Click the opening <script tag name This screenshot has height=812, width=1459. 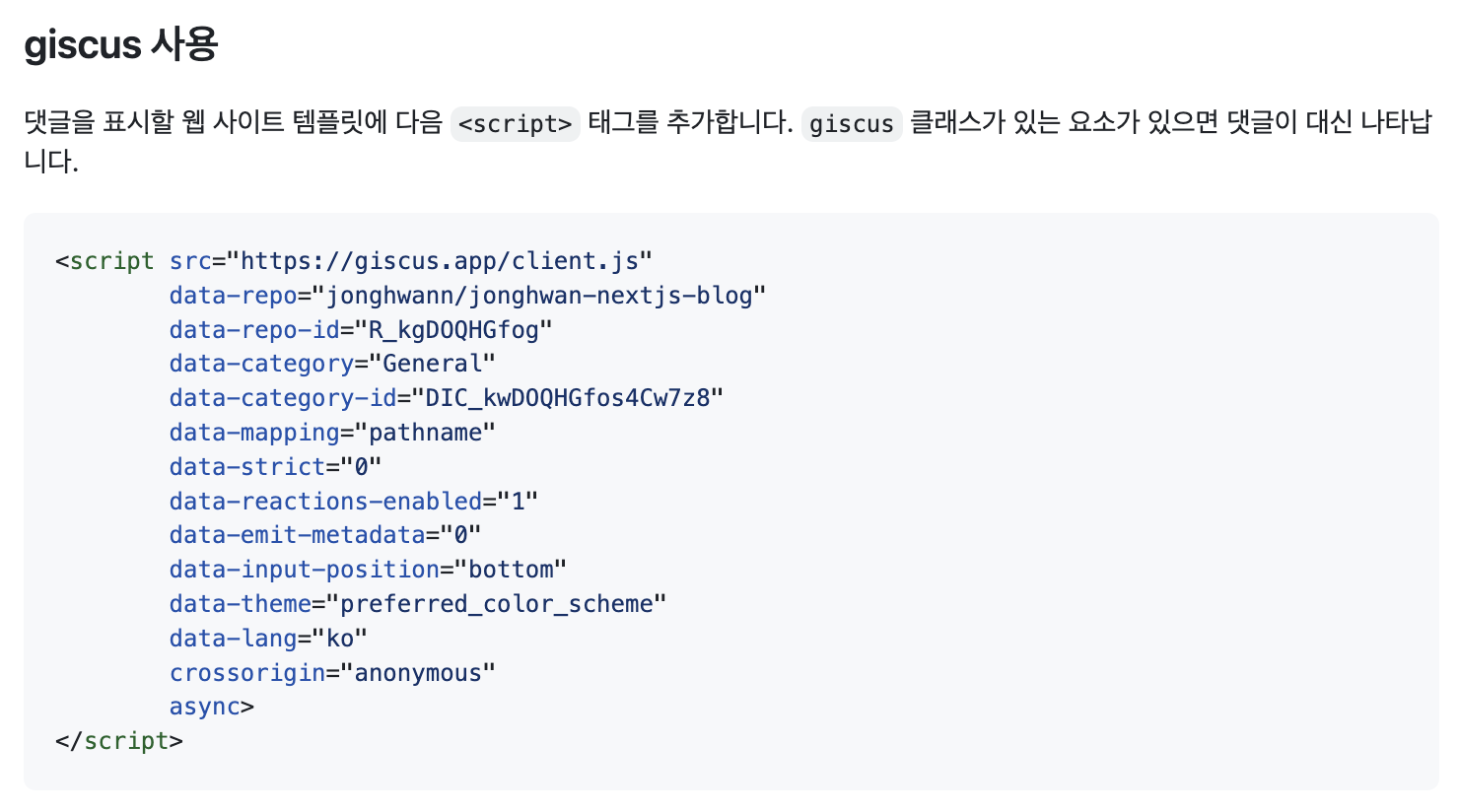[111, 261]
